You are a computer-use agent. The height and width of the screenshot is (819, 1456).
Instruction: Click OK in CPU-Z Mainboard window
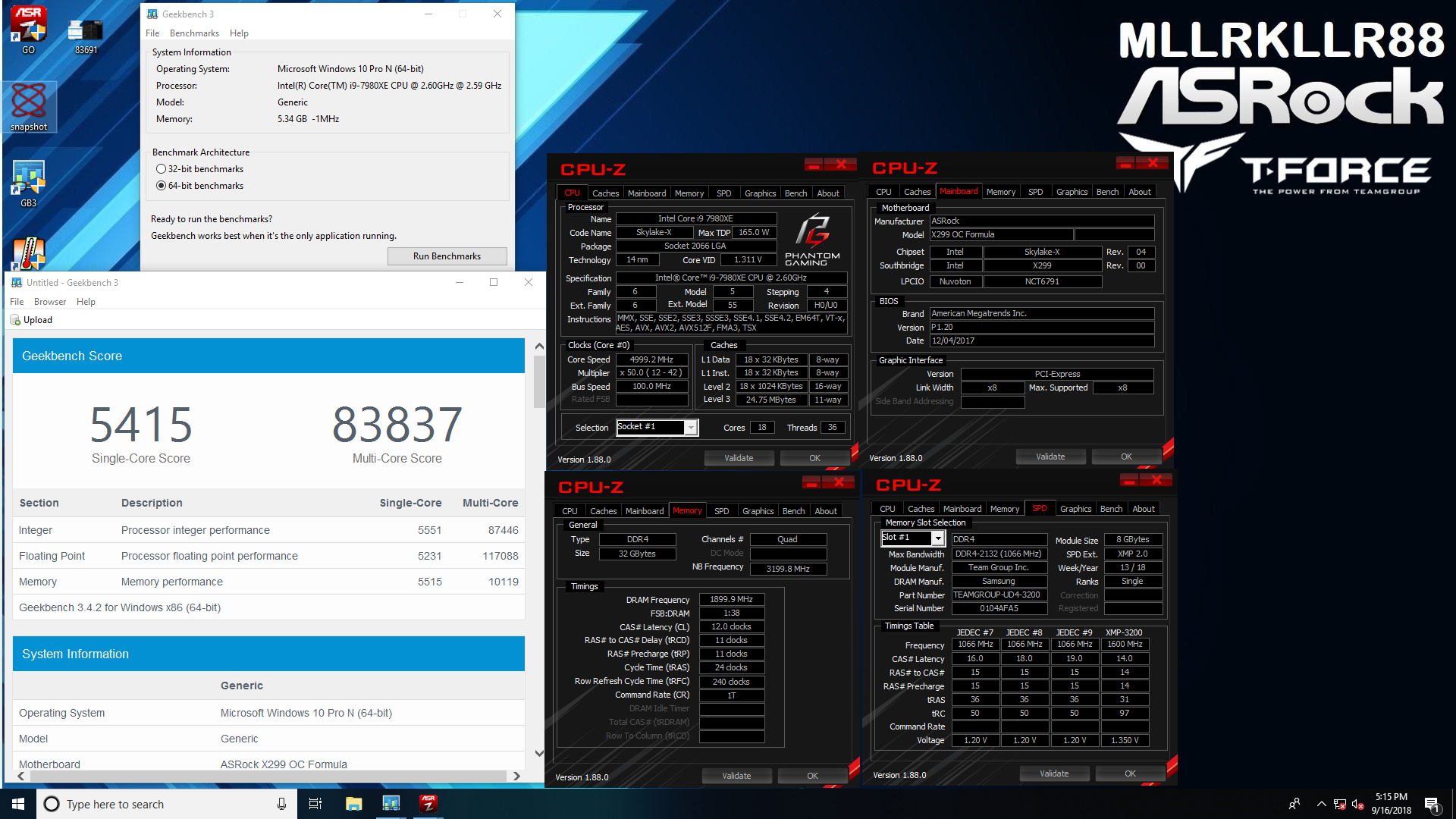[x=1126, y=457]
